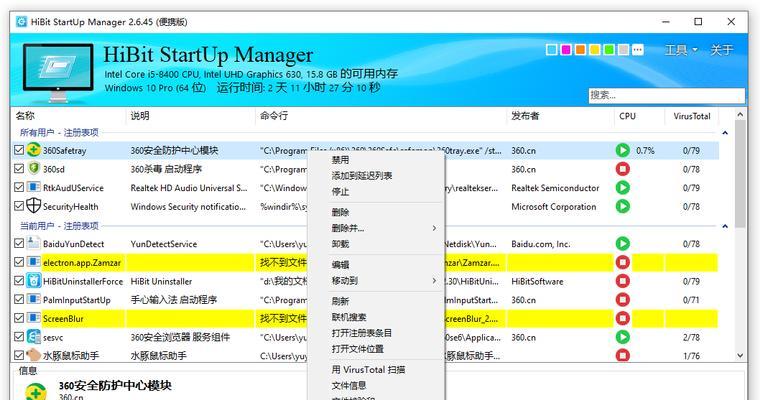Click the PalmInputStartUp row icon

[x=33, y=299]
